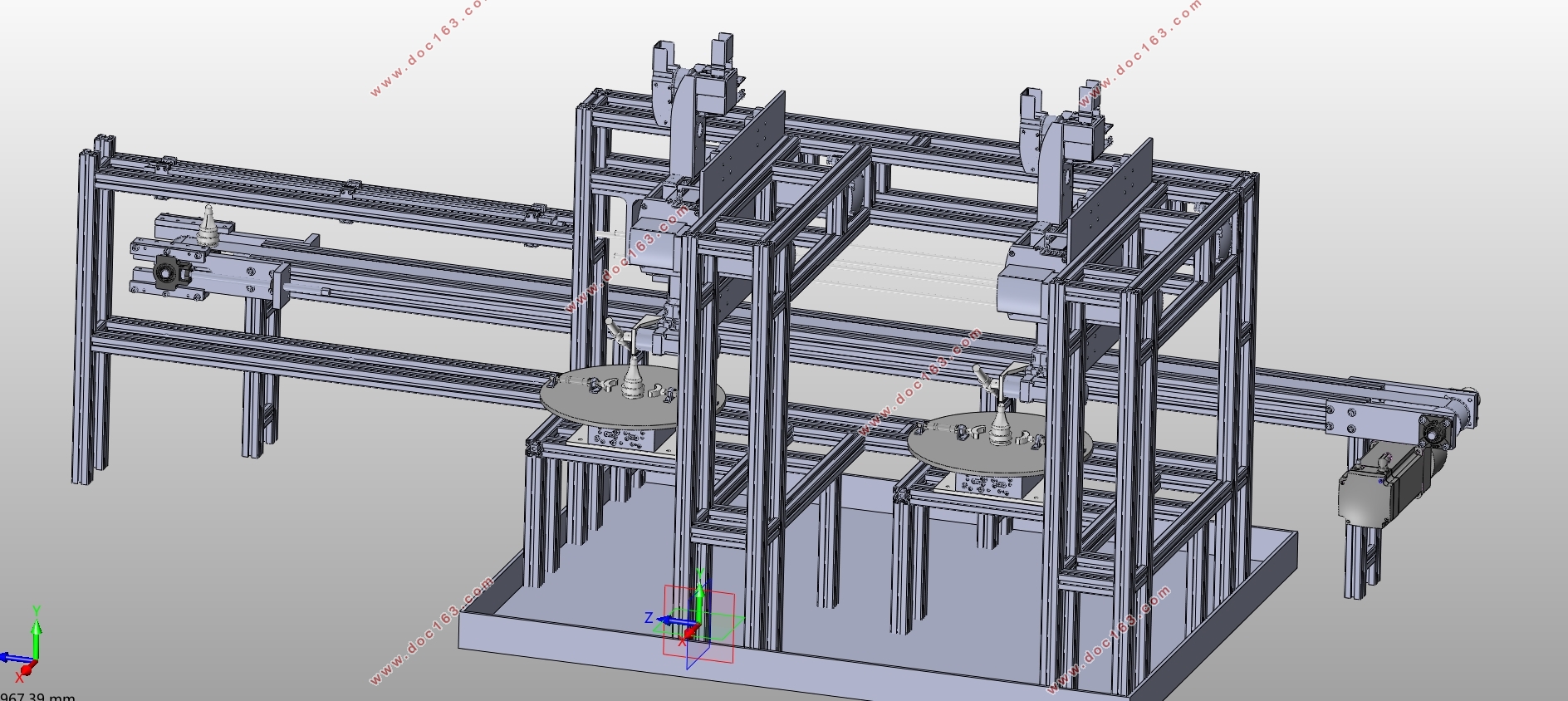Select the bottle-shaped workpiece on the left conveyor
This screenshot has height=701, width=1568.
(209, 225)
